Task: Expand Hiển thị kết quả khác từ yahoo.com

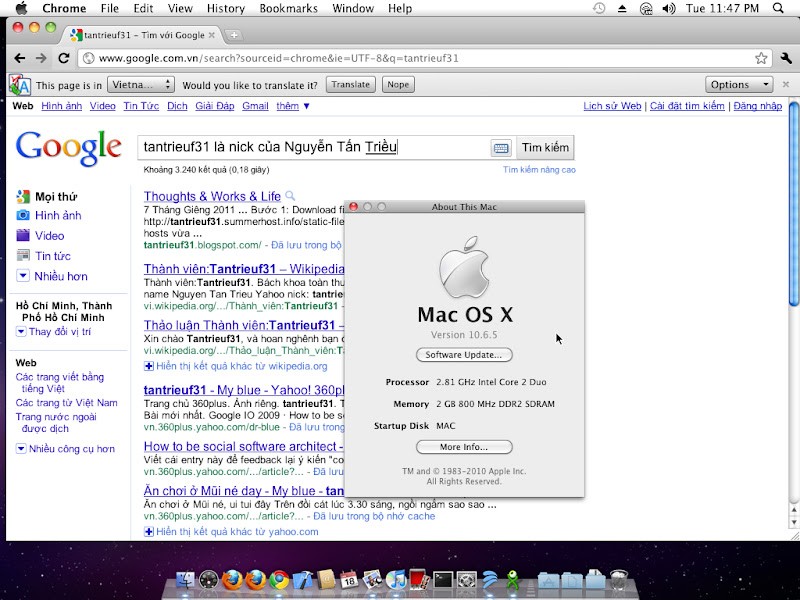Action: coord(231,532)
